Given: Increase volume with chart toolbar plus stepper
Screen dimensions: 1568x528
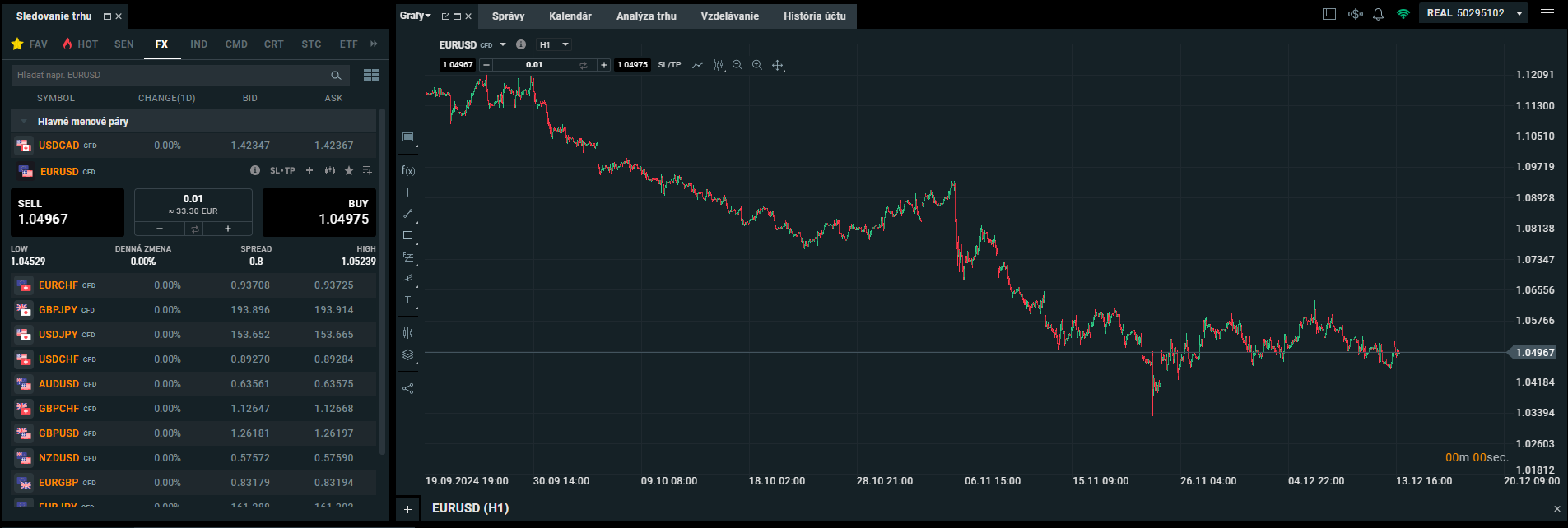Looking at the screenshot, I should coord(604,65).
